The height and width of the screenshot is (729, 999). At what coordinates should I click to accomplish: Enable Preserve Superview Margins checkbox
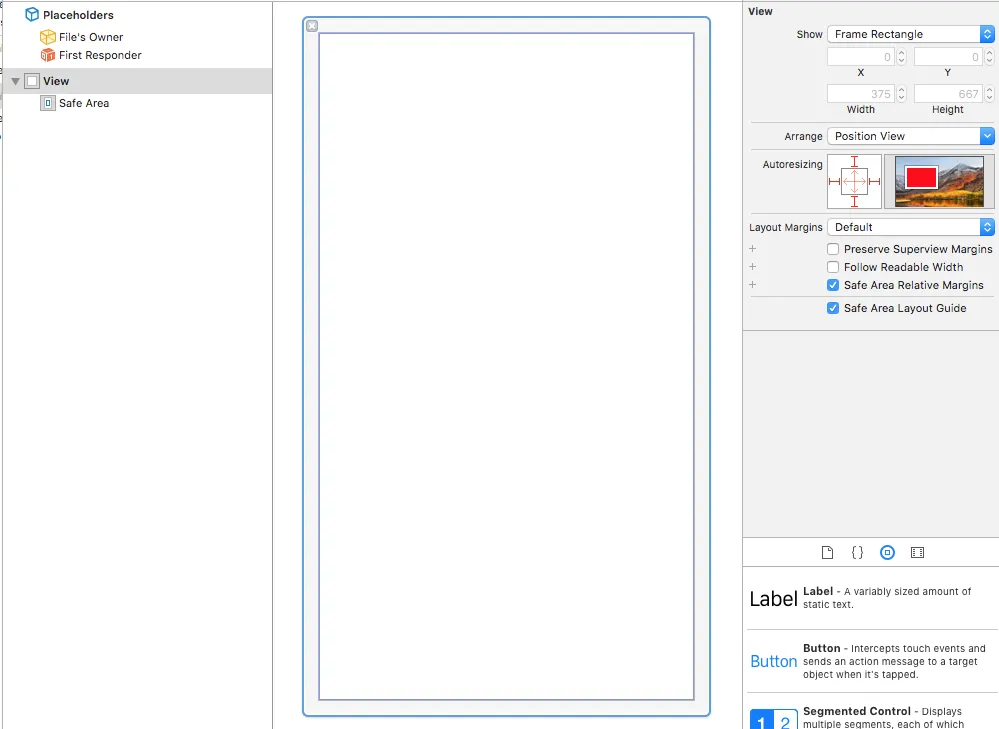tap(833, 249)
